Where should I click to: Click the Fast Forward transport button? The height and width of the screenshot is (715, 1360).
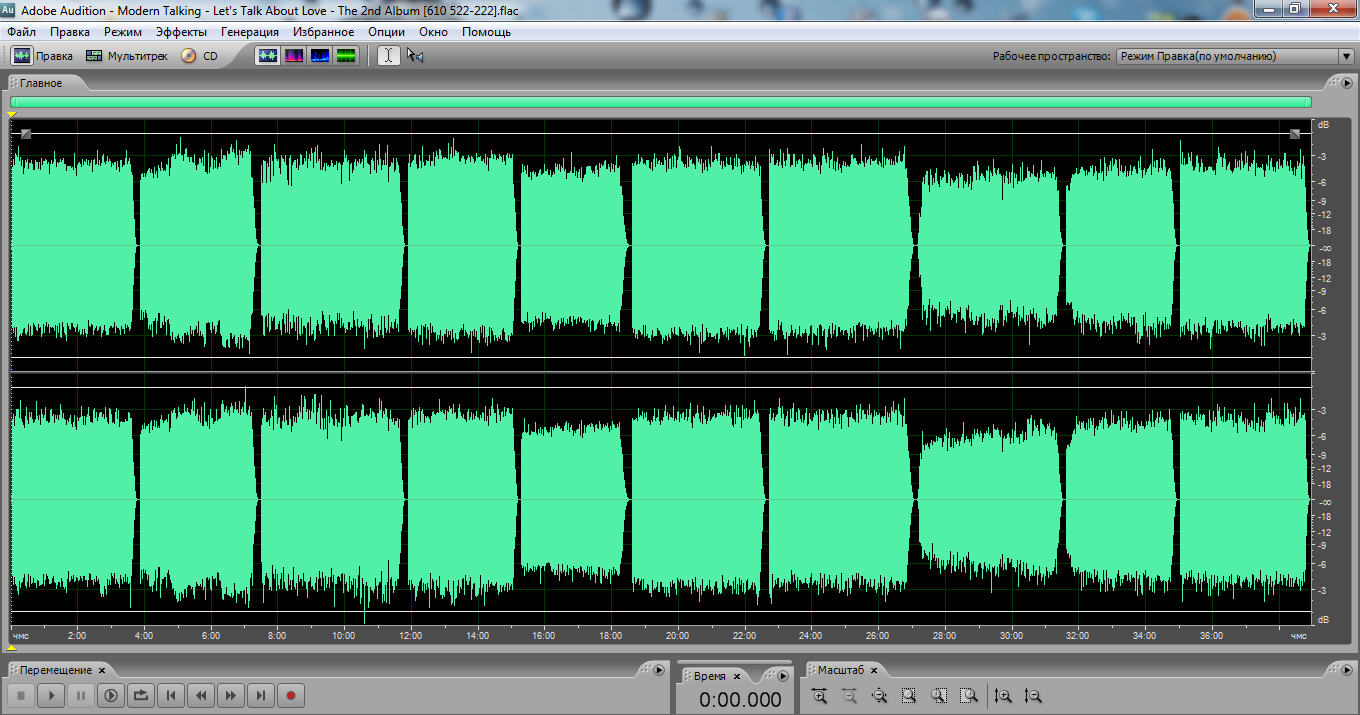pyautogui.click(x=231, y=695)
